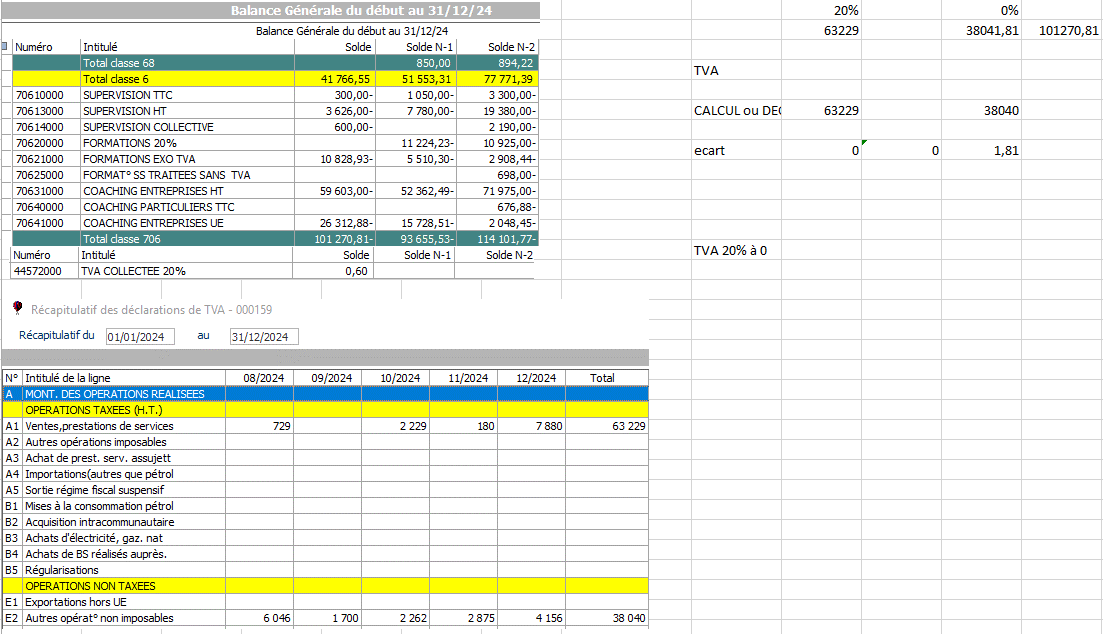Image resolution: width=1103 pixels, height=634 pixels.
Task: Select the Achat de prest. serv. assujett line
Action: click(x=325, y=458)
